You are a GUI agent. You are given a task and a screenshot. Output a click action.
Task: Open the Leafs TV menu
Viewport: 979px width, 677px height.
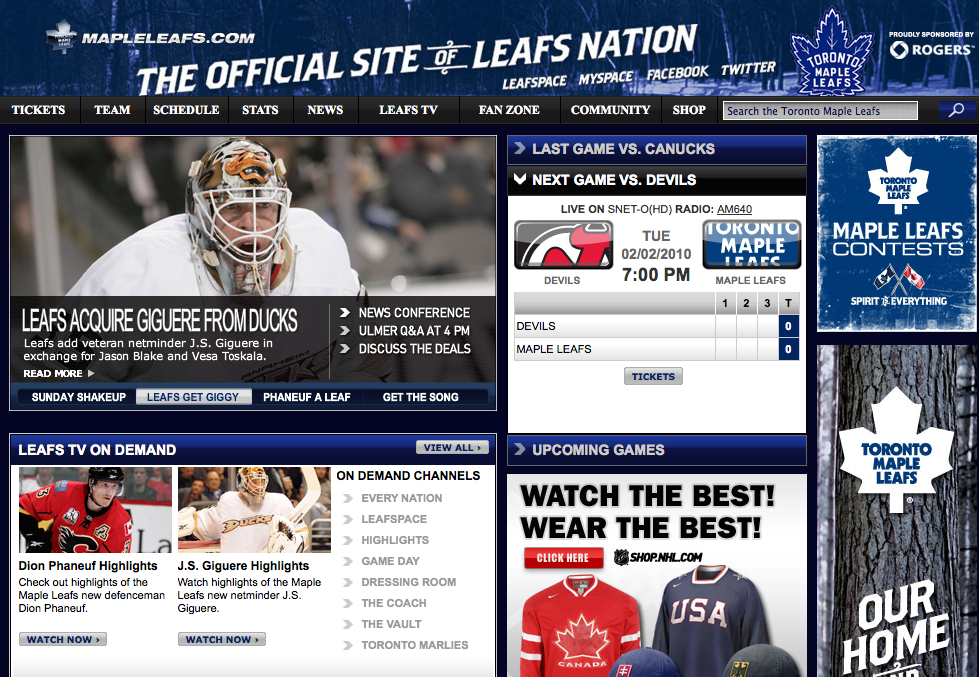pos(408,110)
